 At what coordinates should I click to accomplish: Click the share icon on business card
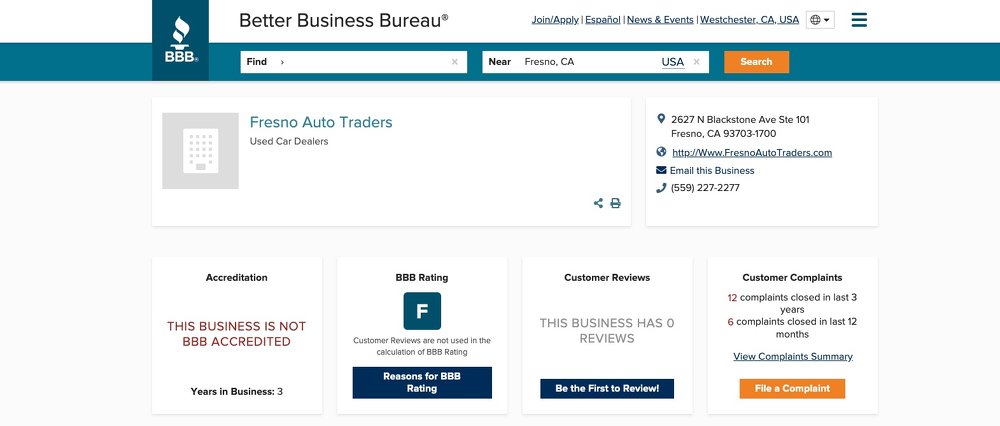click(599, 203)
